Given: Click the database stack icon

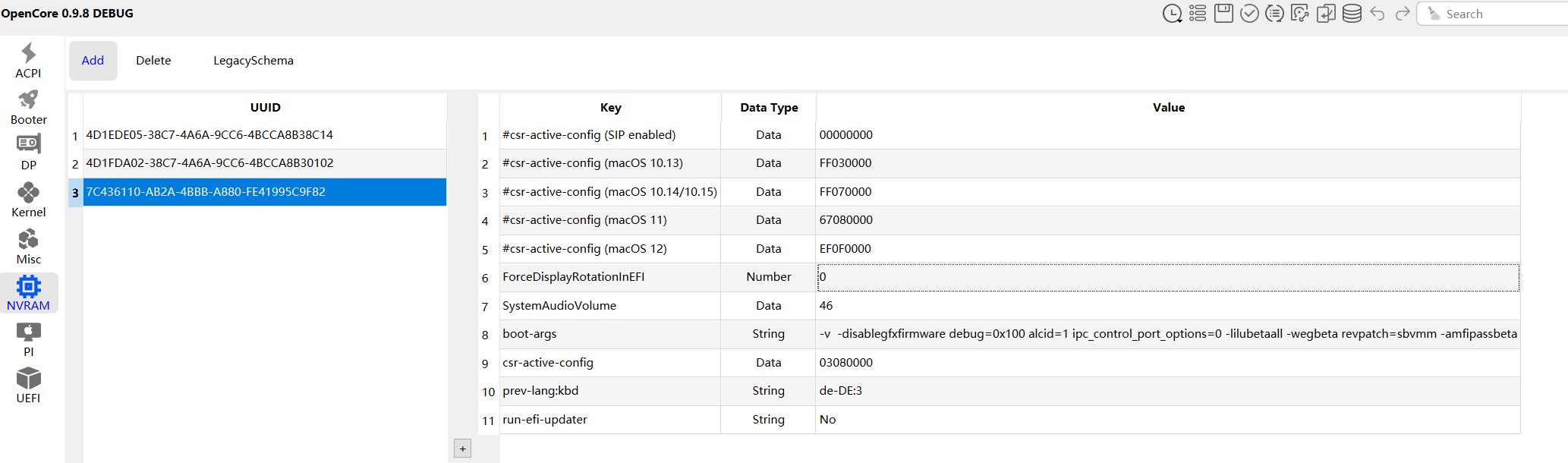Looking at the screenshot, I should (1352, 14).
